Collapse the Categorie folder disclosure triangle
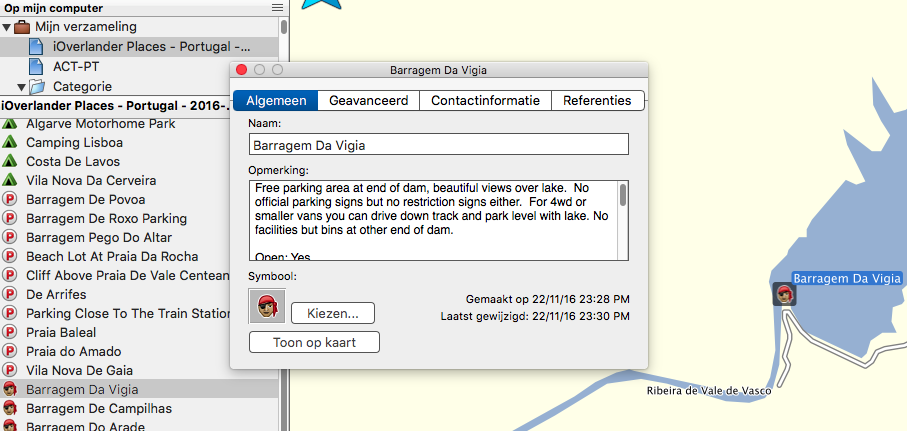The width and height of the screenshot is (907, 431). pyautogui.click(x=21, y=87)
